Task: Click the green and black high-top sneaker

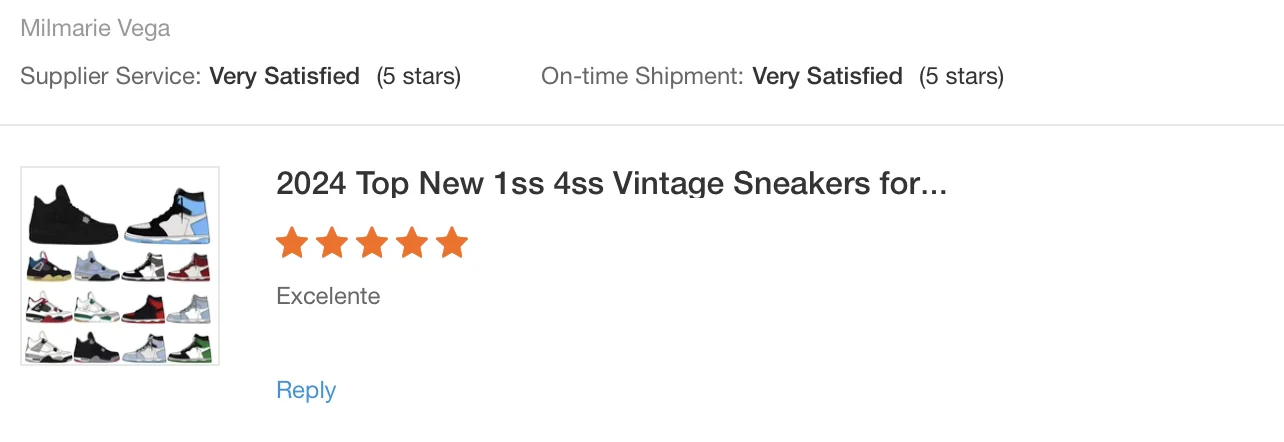Action: [x=190, y=348]
